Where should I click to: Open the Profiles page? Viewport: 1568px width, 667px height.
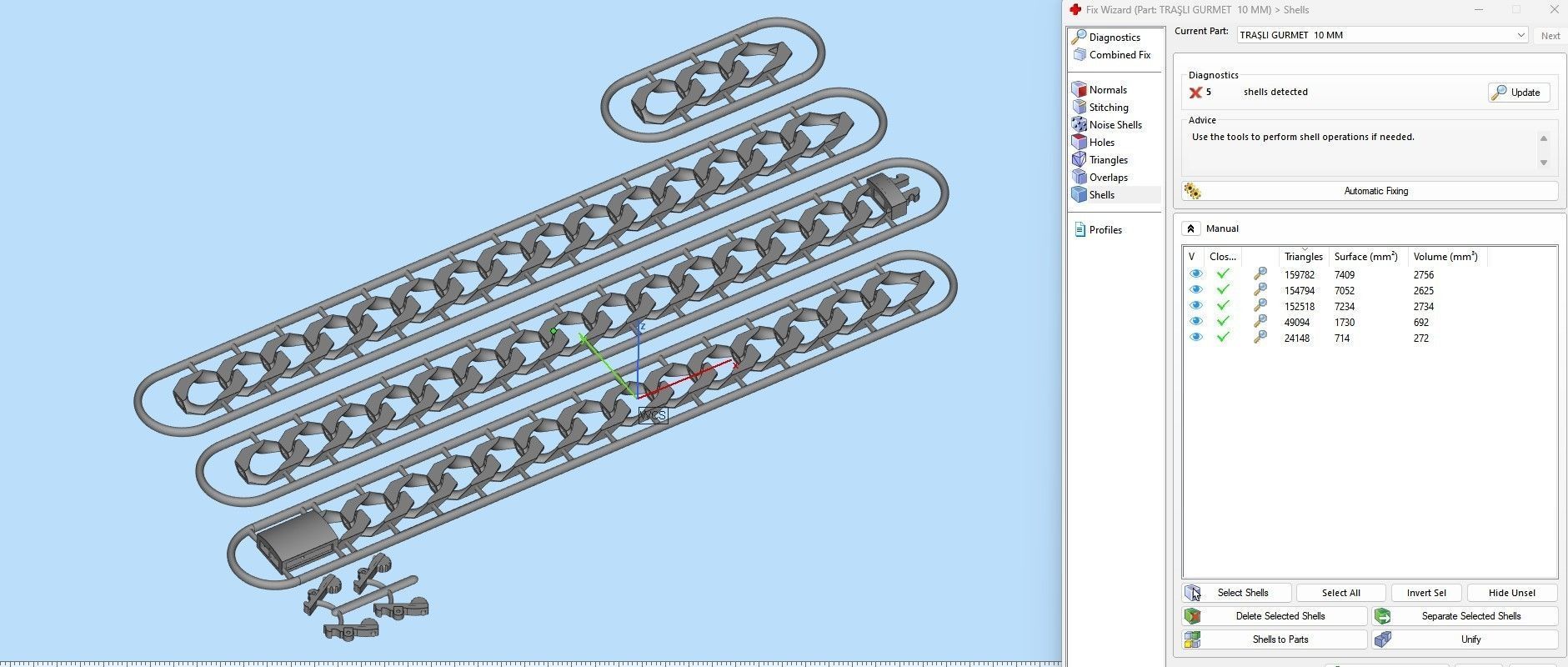[1105, 230]
